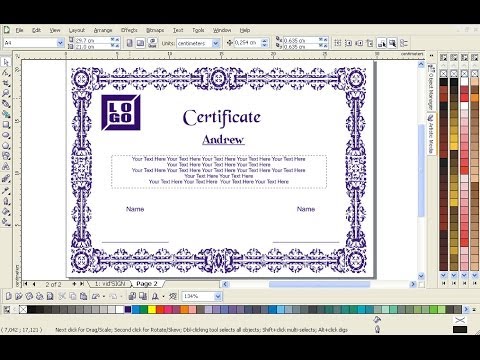
Task: Select the Pick tool in the toolbox
Action: (x=6, y=62)
